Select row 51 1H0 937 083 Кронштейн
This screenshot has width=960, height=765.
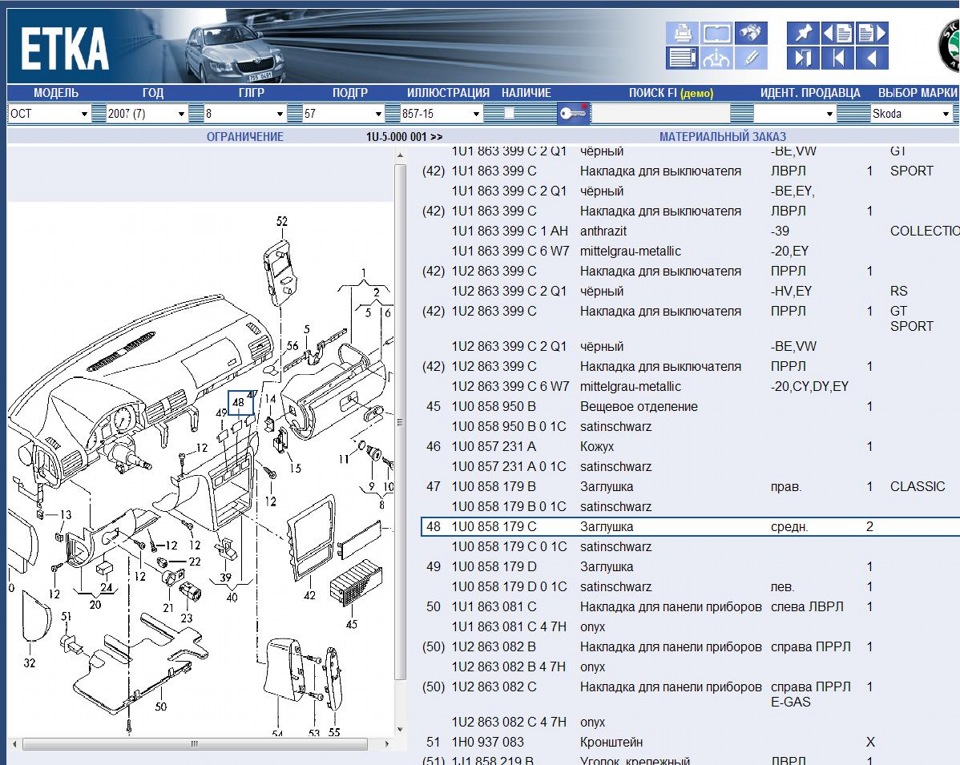click(x=690, y=742)
